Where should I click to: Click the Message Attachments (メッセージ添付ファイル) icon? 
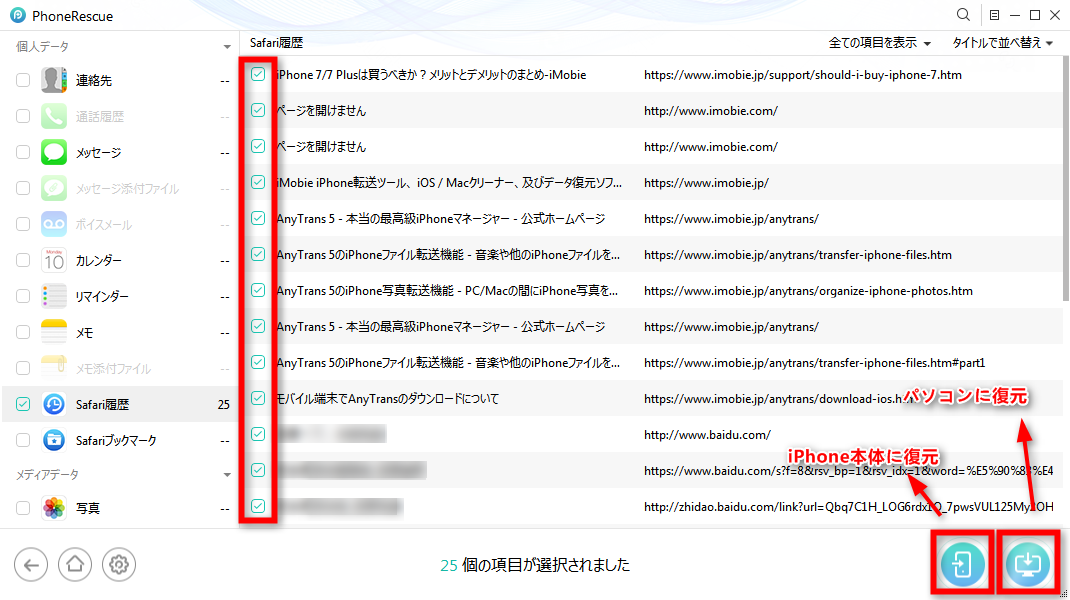(54, 188)
